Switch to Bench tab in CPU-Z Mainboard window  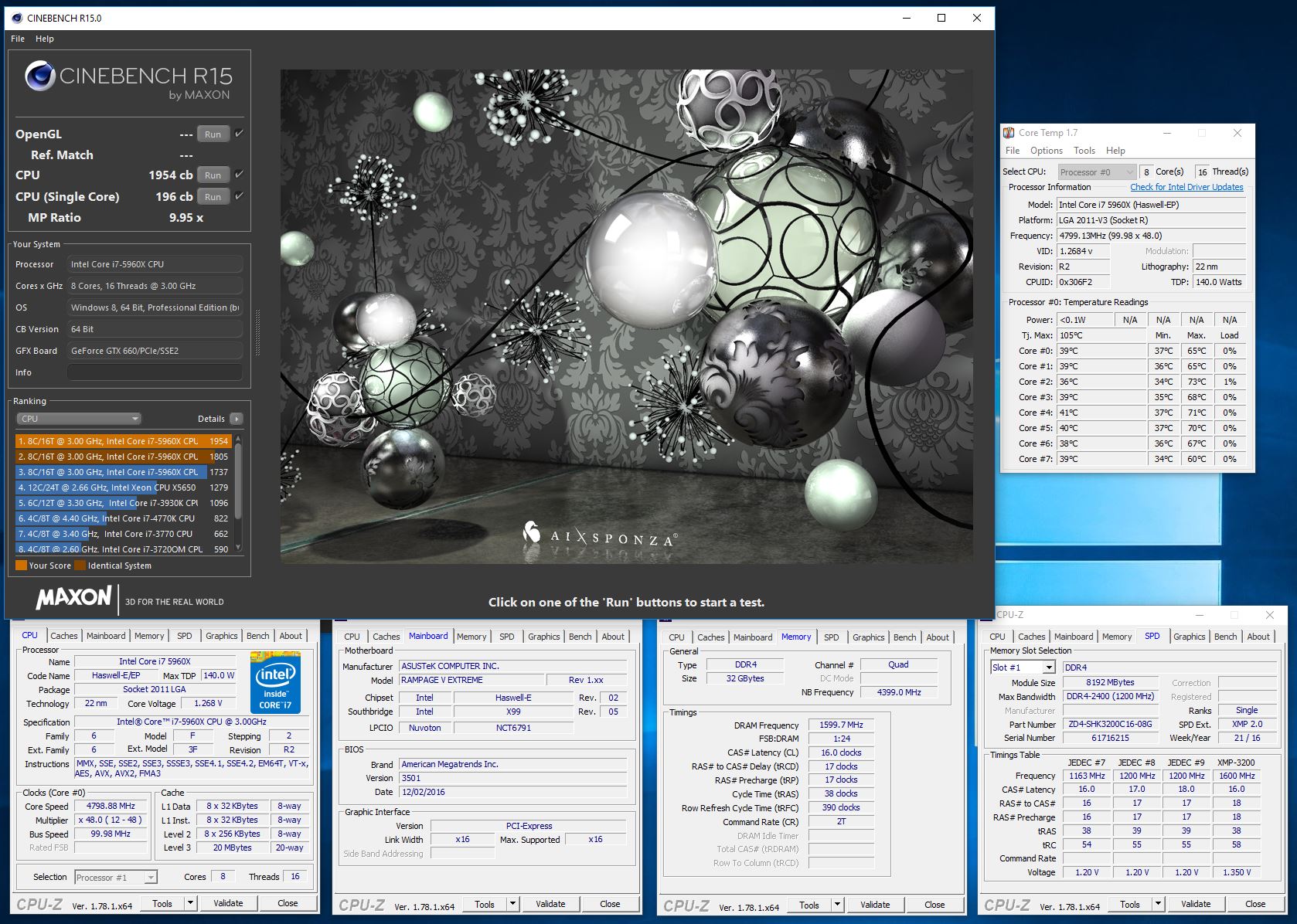click(580, 637)
